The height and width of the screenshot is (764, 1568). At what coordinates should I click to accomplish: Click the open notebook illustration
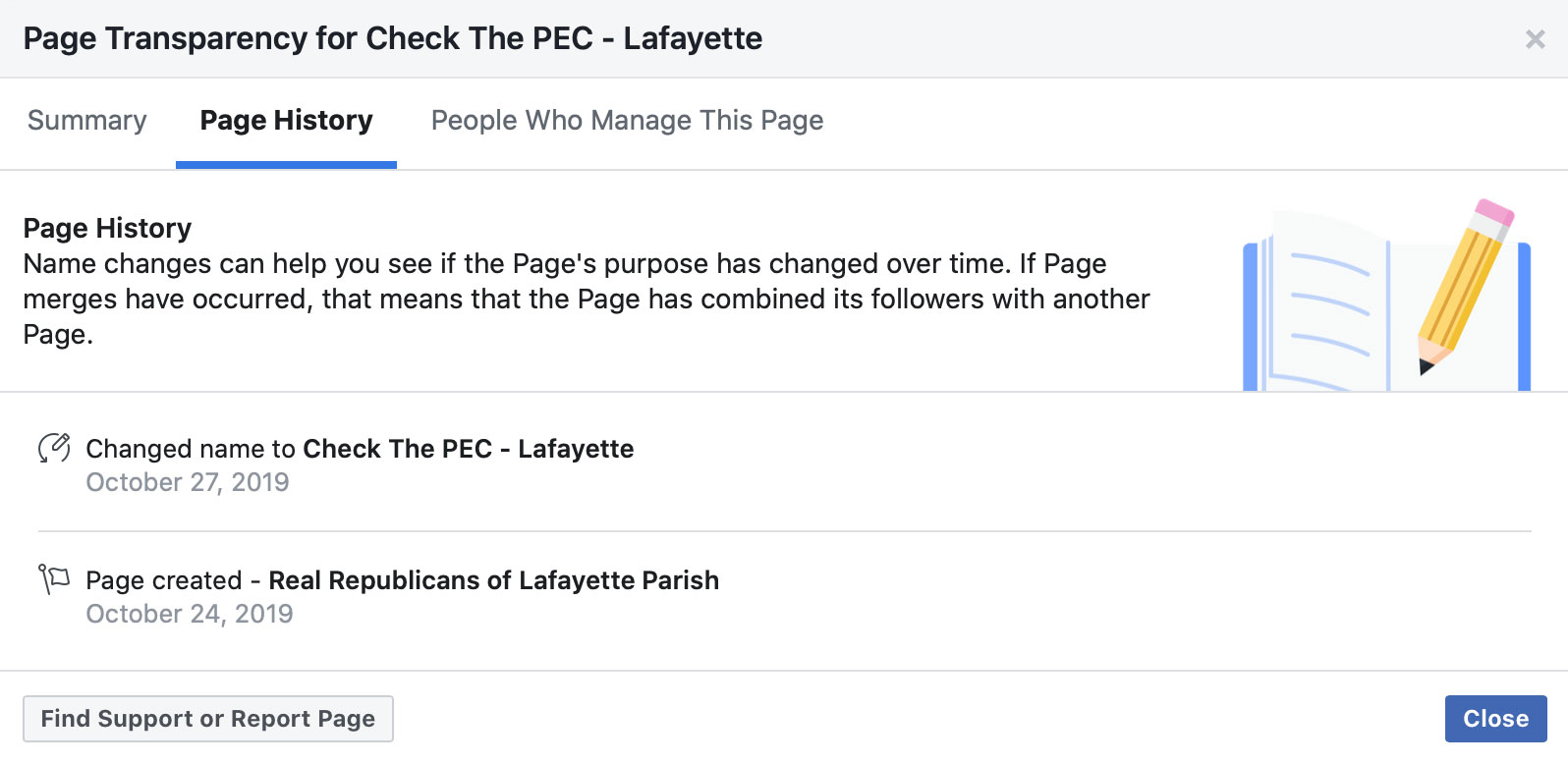coord(1326,304)
